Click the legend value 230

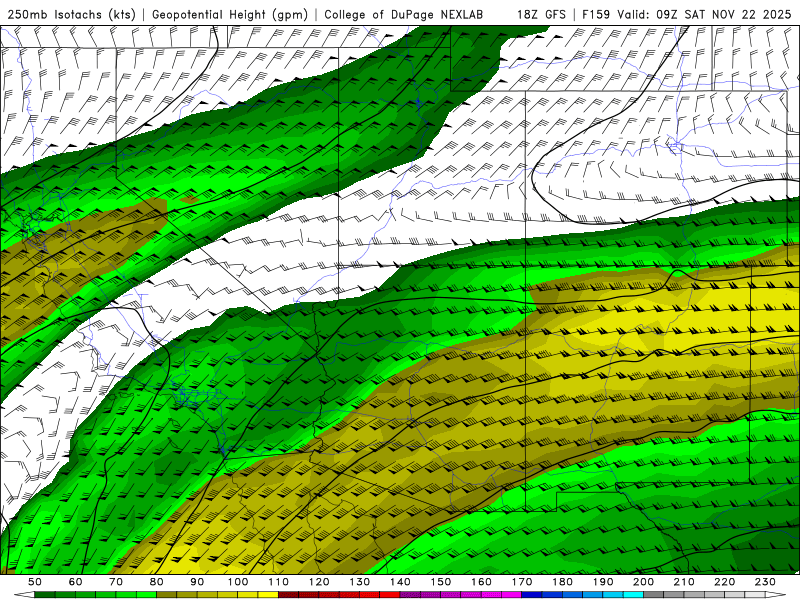(x=765, y=582)
